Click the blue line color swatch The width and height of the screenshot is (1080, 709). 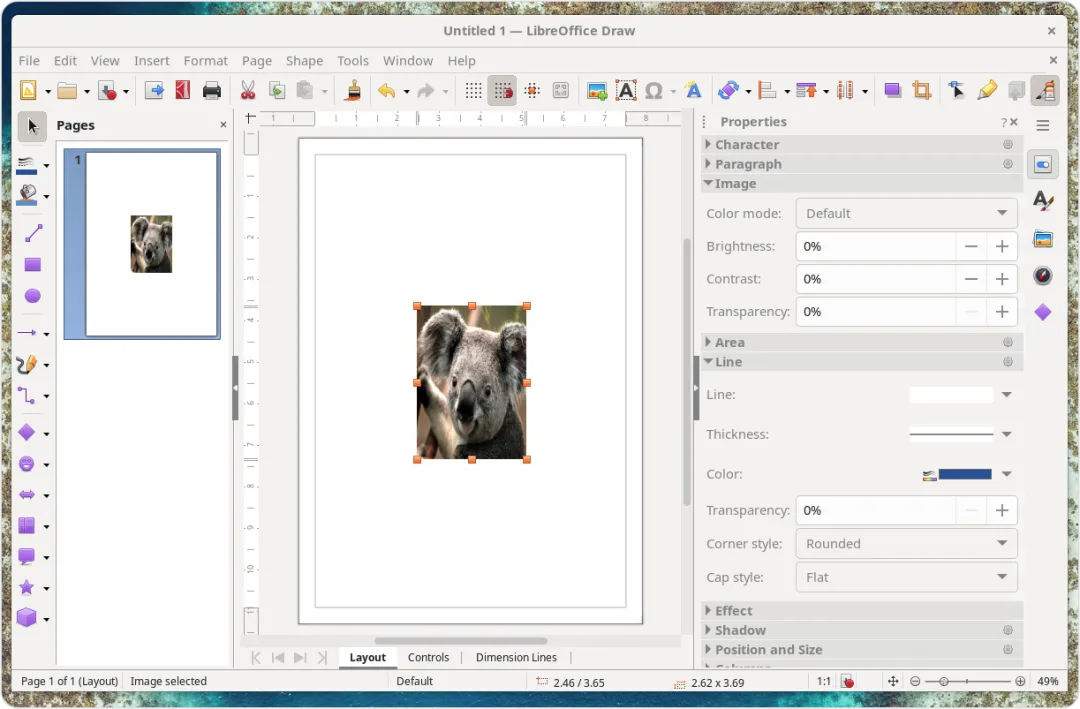[x=964, y=474]
